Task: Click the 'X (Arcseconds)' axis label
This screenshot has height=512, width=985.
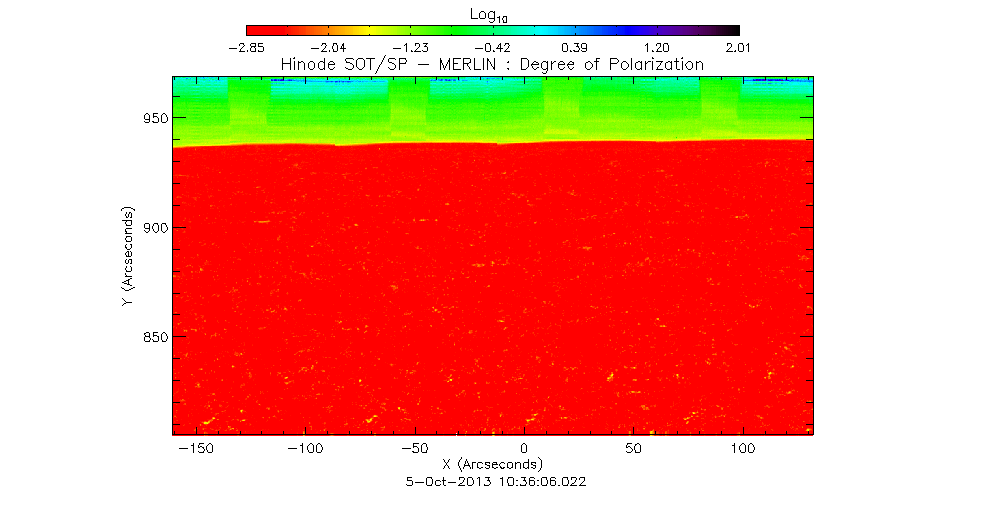Action: [x=493, y=465]
